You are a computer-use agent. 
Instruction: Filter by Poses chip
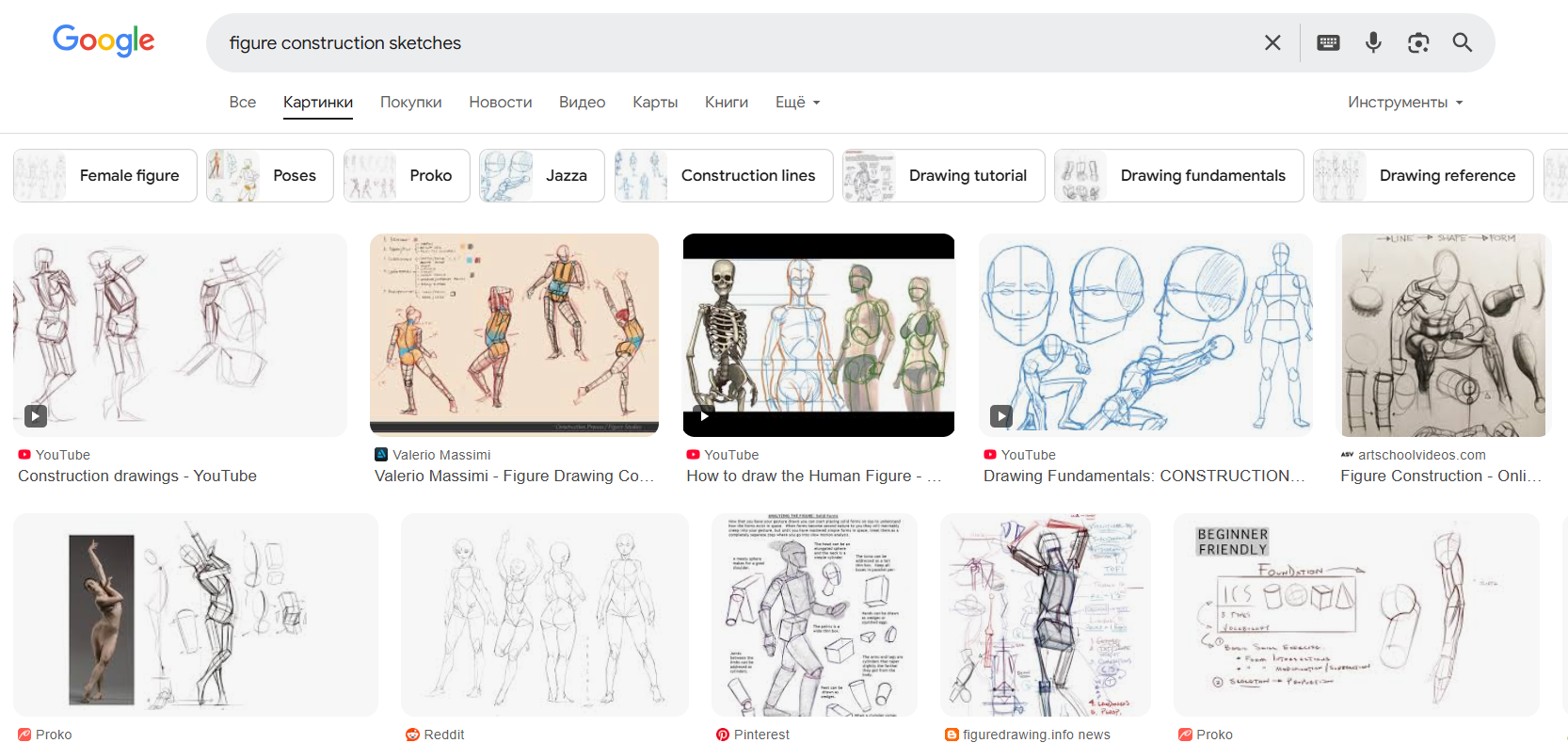[270, 175]
